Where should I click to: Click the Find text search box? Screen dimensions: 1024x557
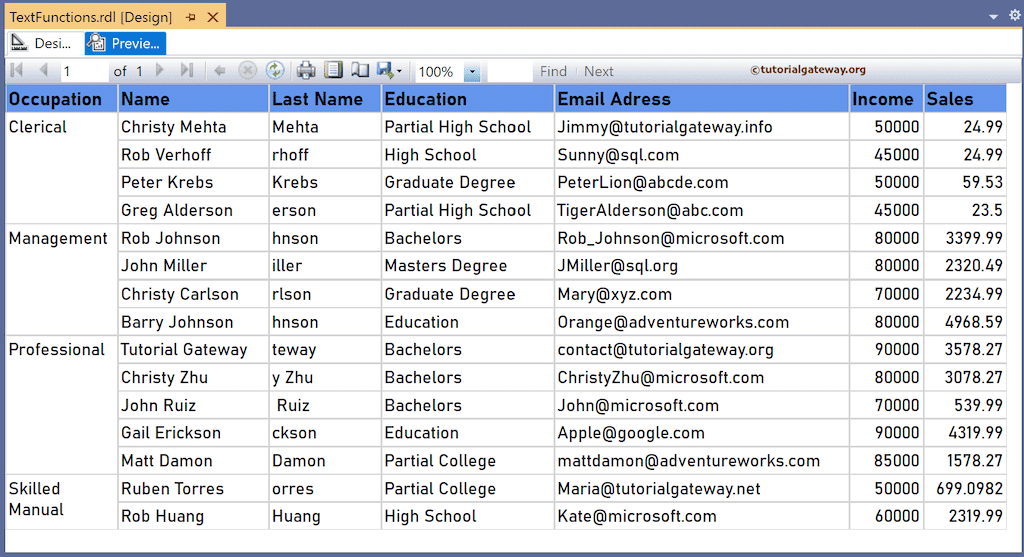[x=509, y=71]
